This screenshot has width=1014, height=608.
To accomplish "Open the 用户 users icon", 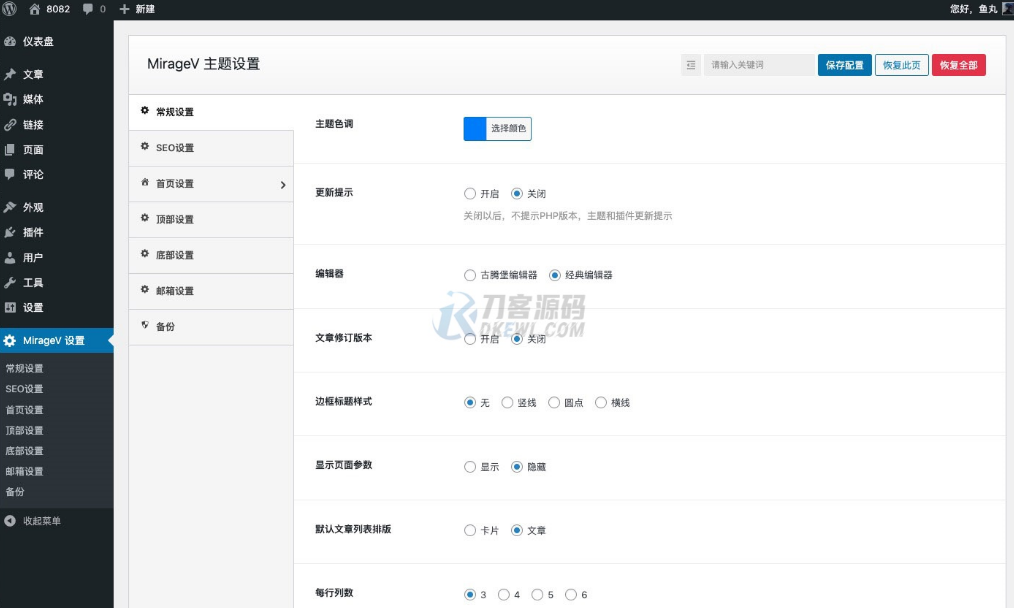I will tap(10, 257).
